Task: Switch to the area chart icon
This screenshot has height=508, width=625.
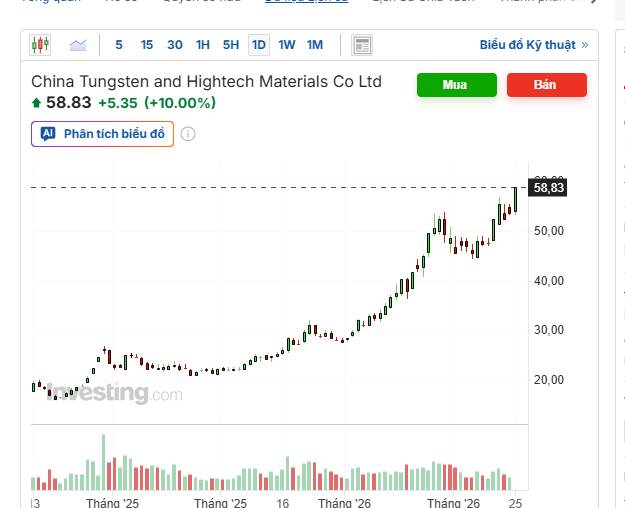Action: click(78, 45)
